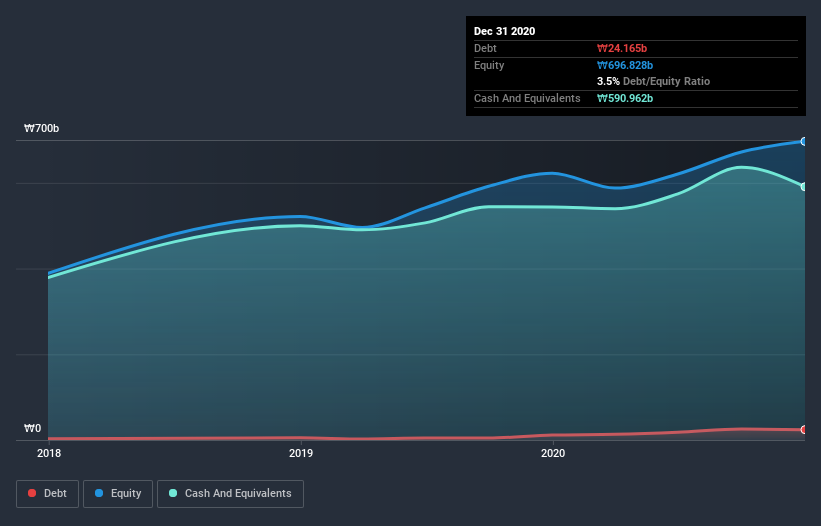Click the Debt row label in tooltip
821x526 pixels.
(x=485, y=48)
